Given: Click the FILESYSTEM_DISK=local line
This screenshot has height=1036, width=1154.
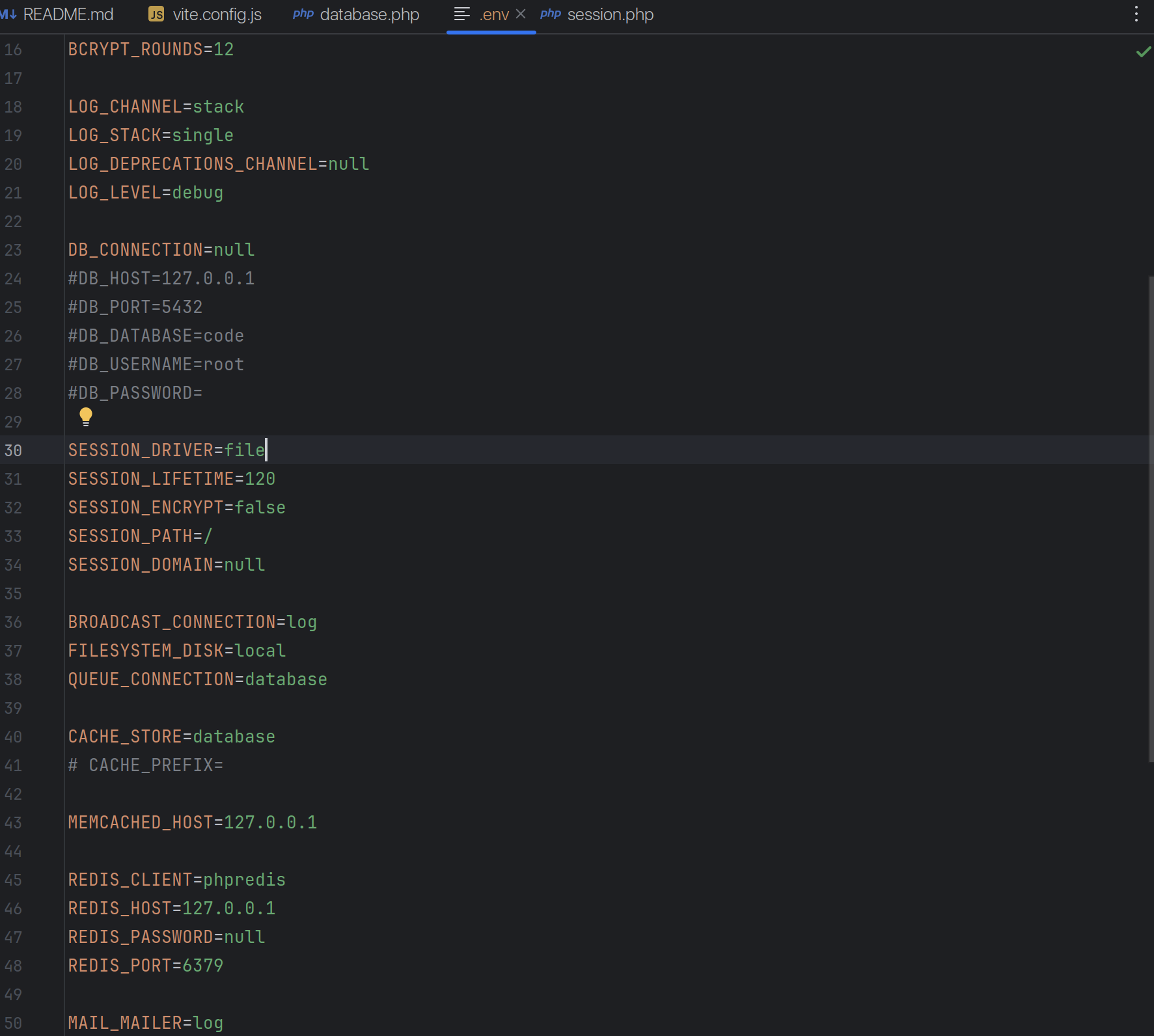Looking at the screenshot, I should tap(177, 651).
